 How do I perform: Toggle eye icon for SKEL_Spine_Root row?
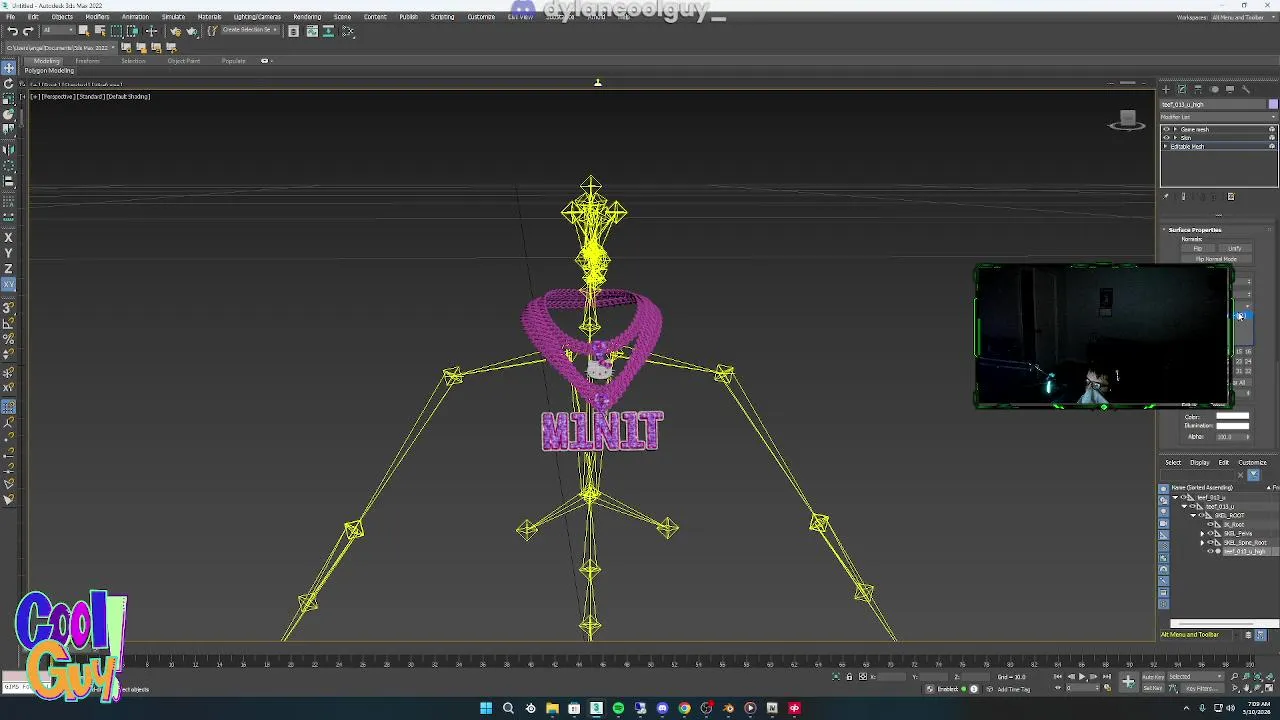pyautogui.click(x=1211, y=542)
